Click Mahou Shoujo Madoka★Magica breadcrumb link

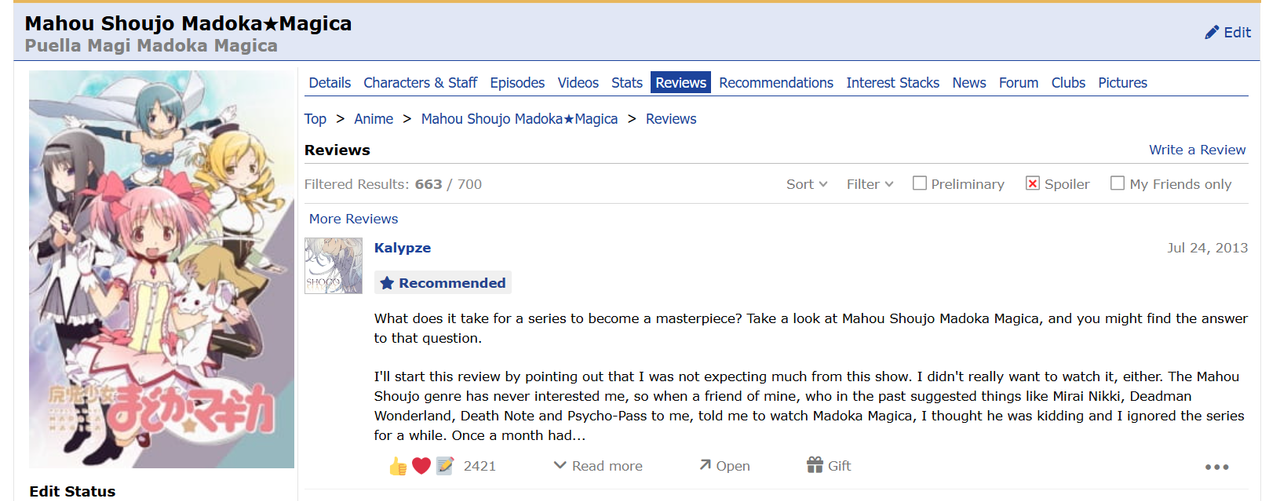pyautogui.click(x=519, y=119)
